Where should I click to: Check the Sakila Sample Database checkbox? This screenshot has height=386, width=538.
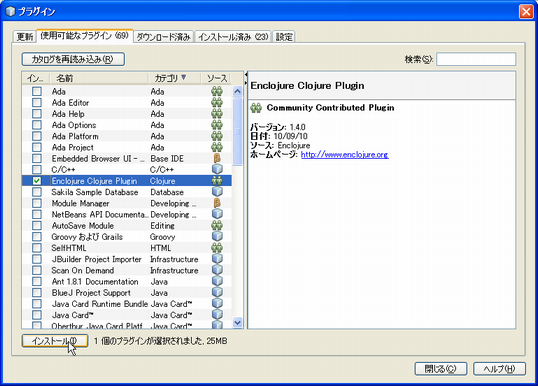point(37,192)
